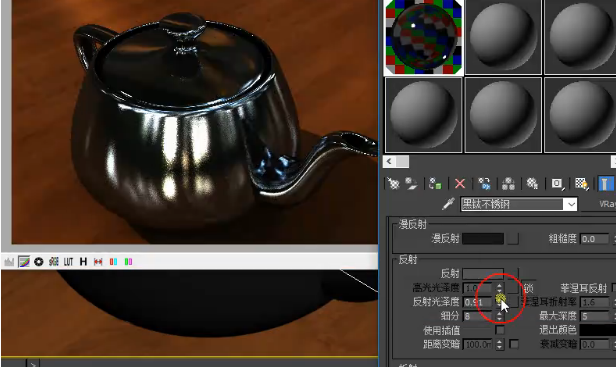Screen dimensions: 616x367
Task: Click the Make Unique icon
Action: [x=508, y=184]
